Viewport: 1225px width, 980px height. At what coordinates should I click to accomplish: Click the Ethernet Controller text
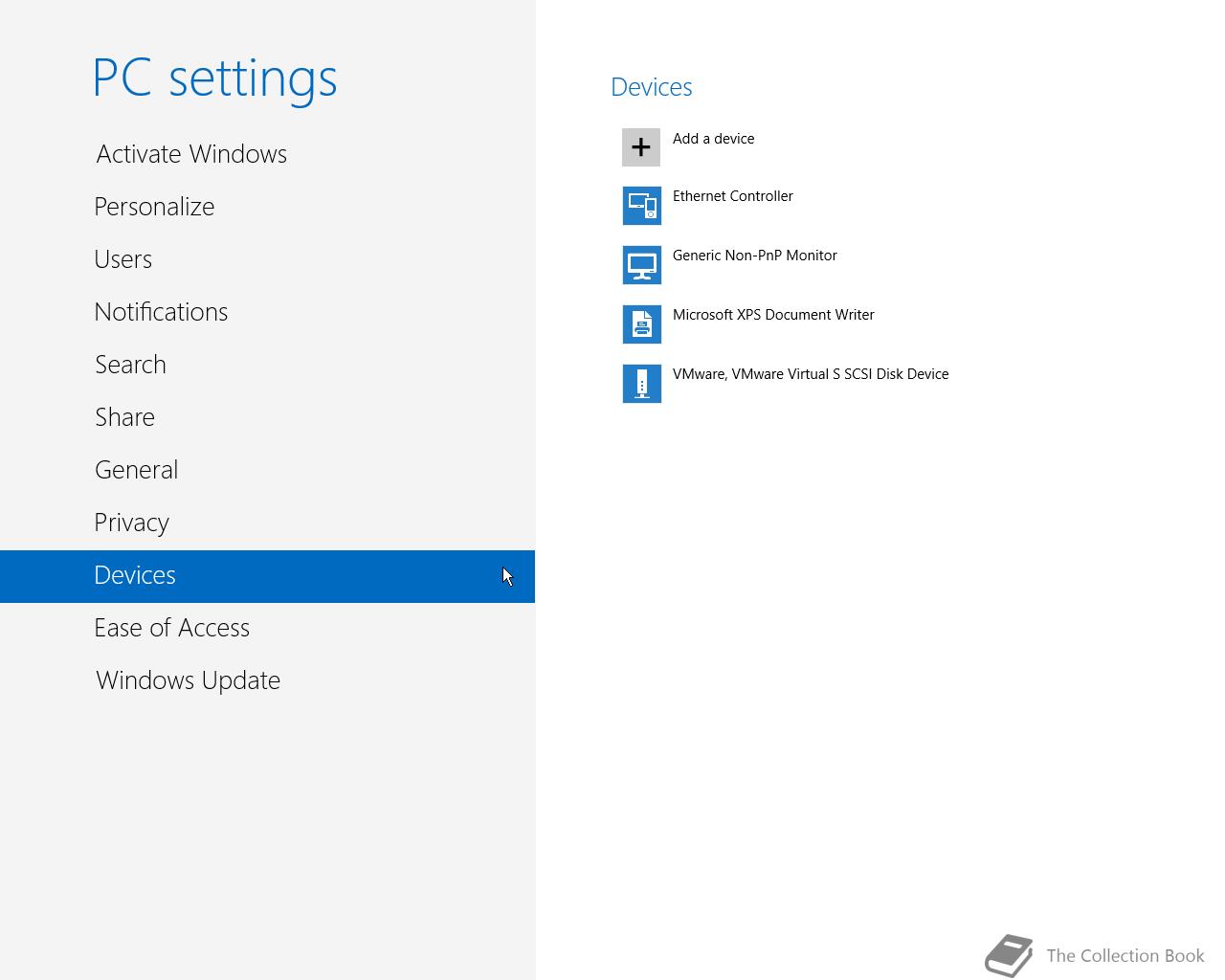coord(733,196)
